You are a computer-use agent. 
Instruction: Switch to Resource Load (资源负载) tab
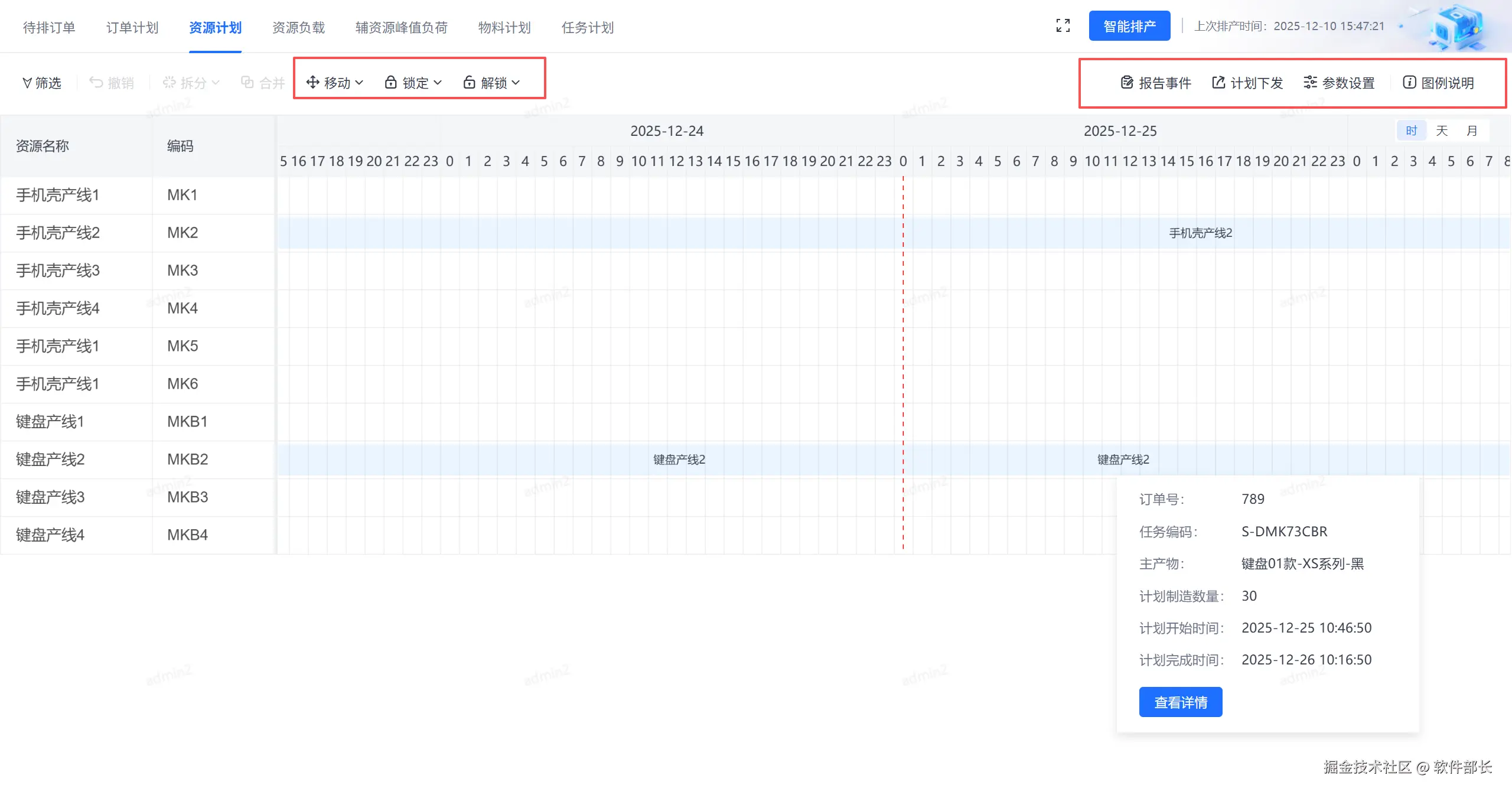point(298,28)
